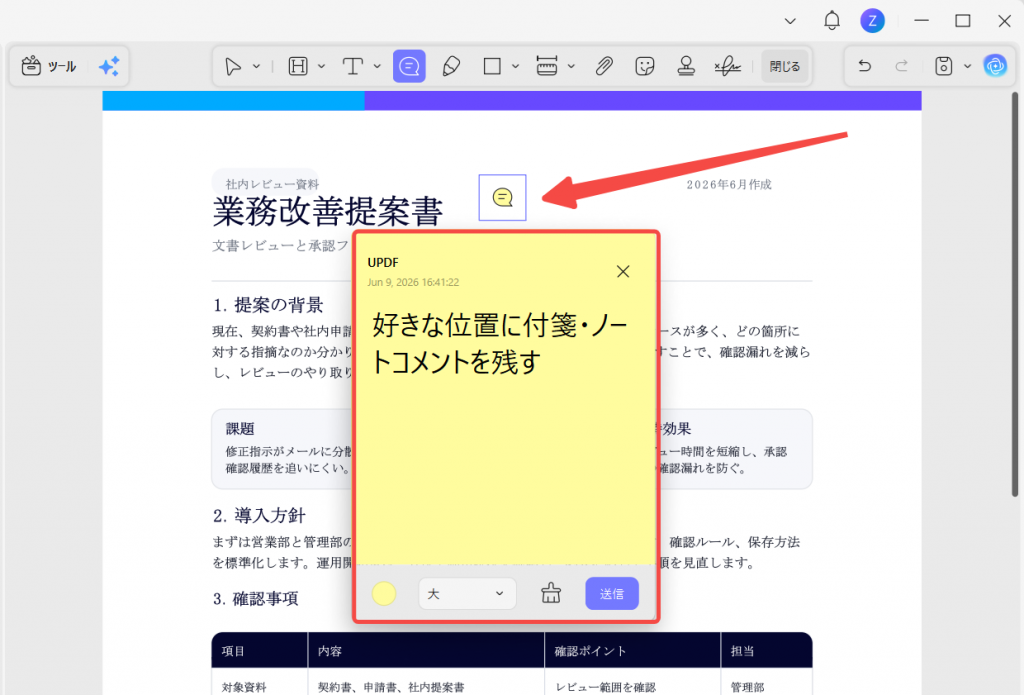Screen dimensions: 1024x695
Task: Click the 契約書、申請書、社内提案書 table cell
Action: (x=391, y=687)
